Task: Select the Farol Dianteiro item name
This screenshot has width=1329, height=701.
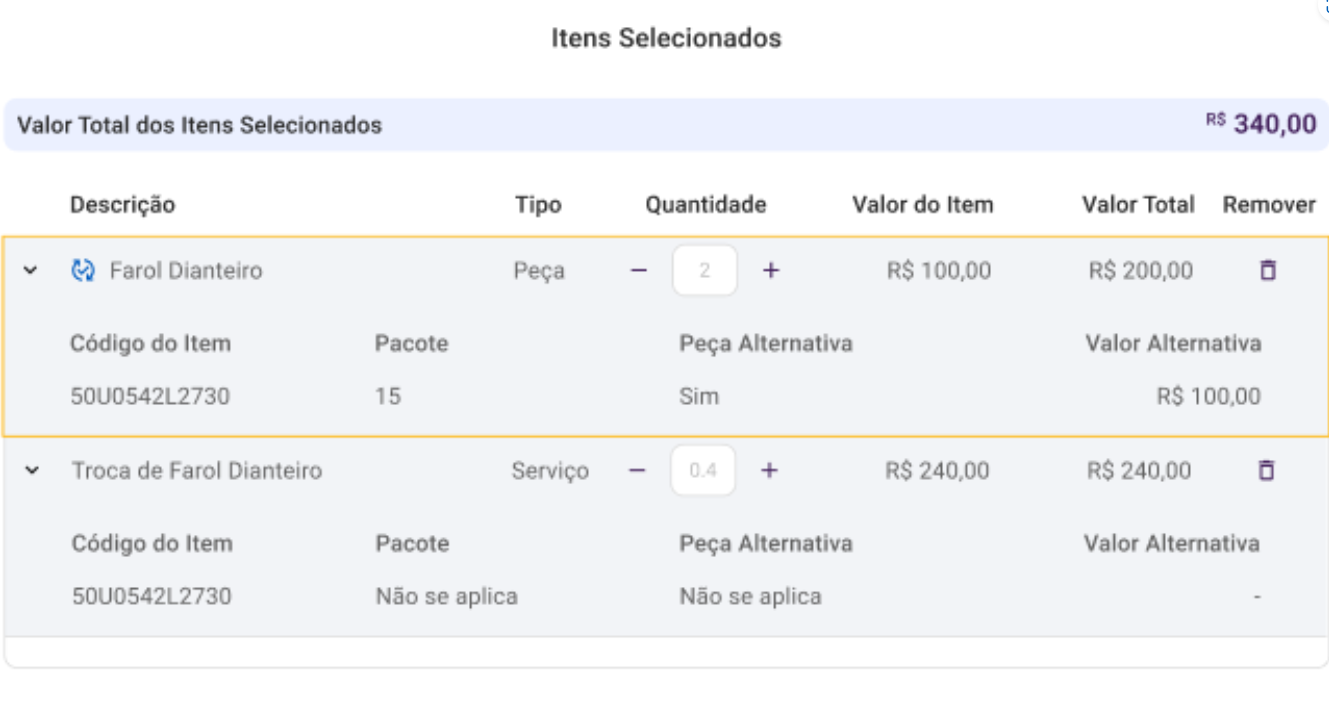Action: [x=186, y=270]
